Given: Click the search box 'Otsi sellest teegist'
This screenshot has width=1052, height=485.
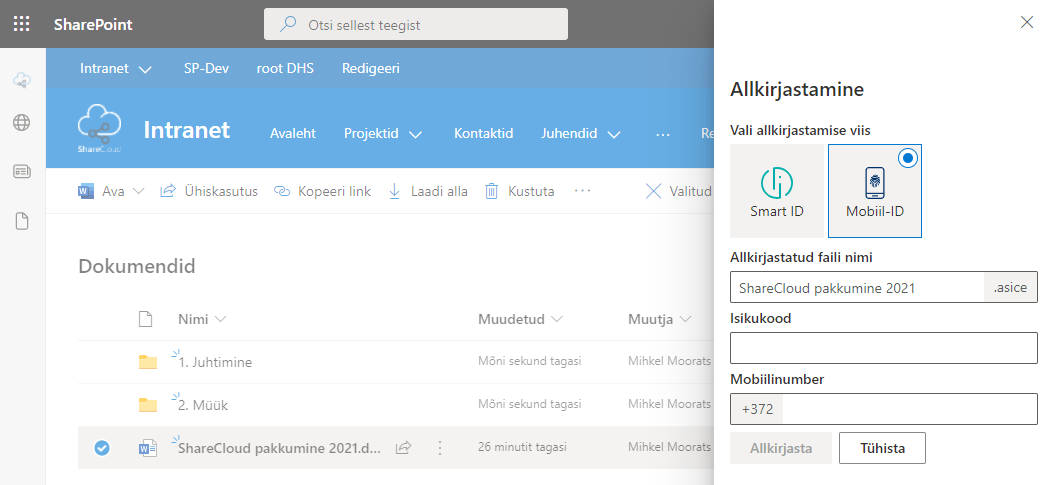Looking at the screenshot, I should pyautogui.click(x=416, y=25).
